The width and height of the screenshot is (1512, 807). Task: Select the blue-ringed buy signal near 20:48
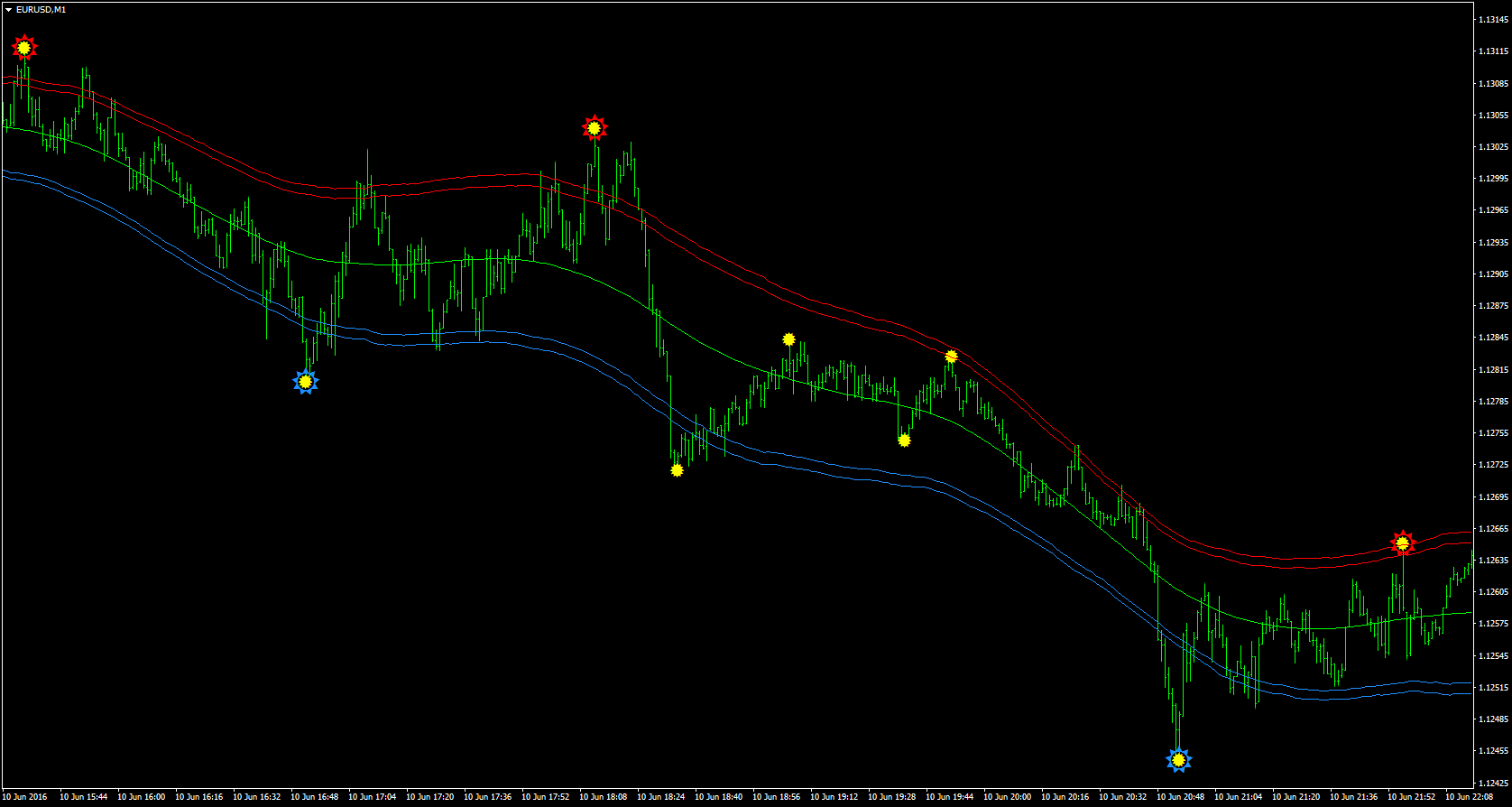1178,760
